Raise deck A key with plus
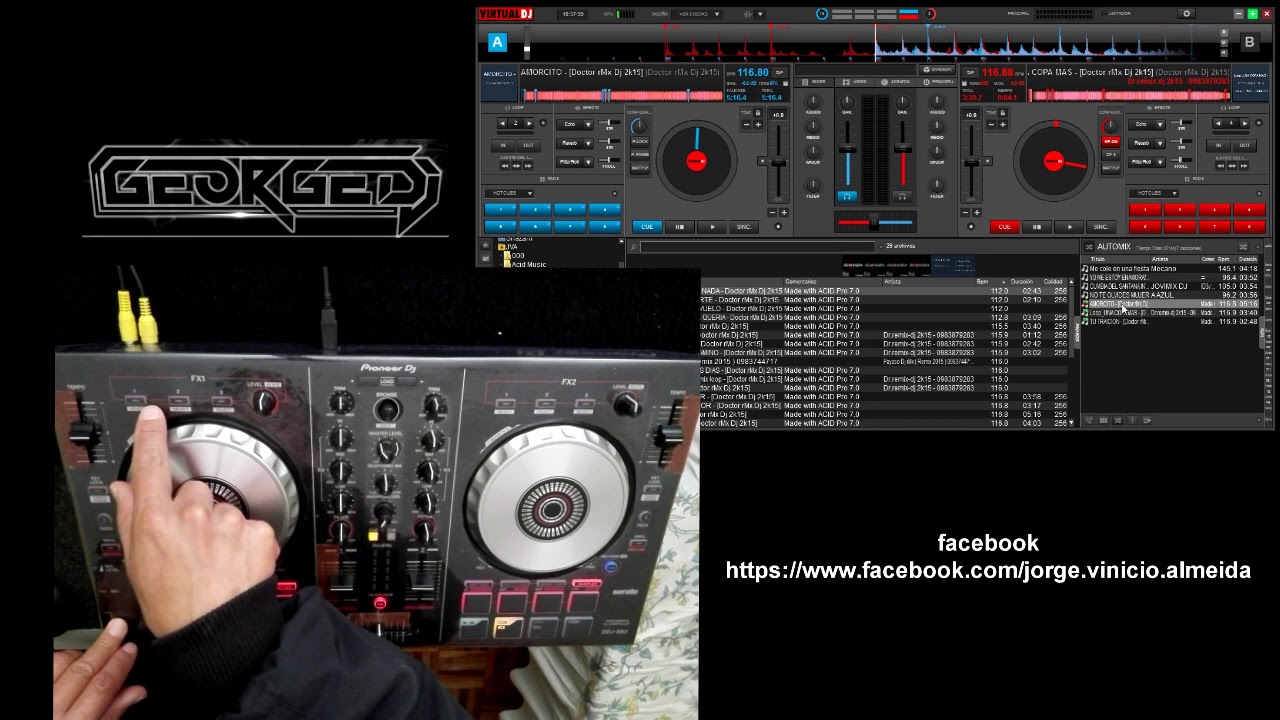Viewport: 1280px width, 720px height. [x=758, y=125]
